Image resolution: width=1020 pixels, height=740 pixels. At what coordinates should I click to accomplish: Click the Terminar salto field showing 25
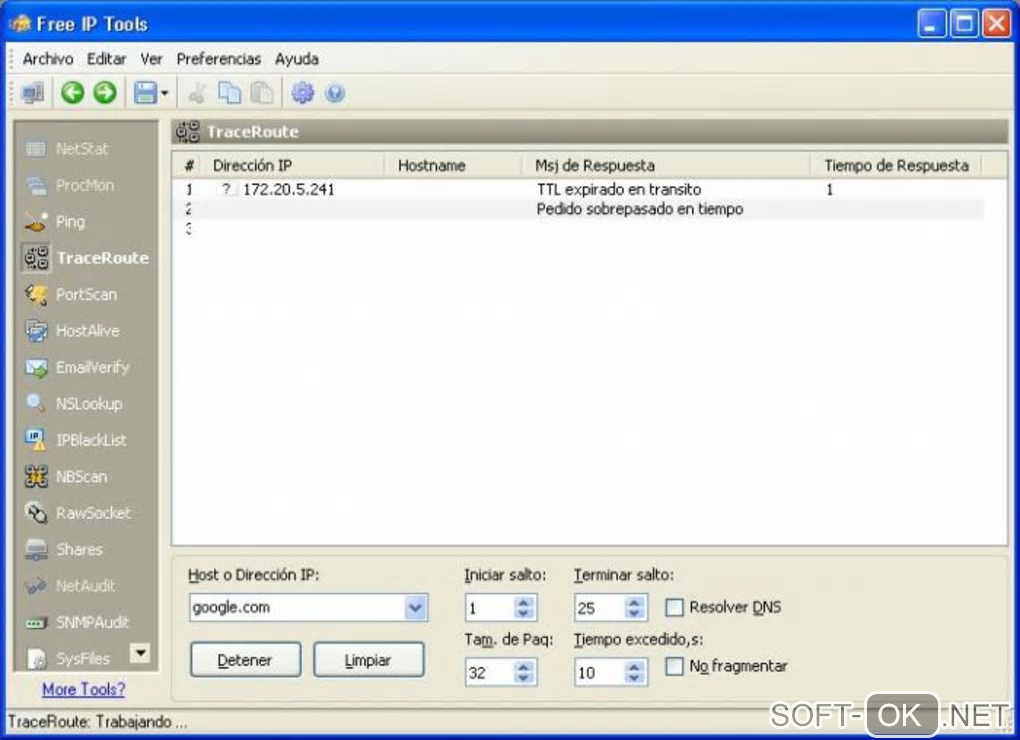tap(600, 608)
